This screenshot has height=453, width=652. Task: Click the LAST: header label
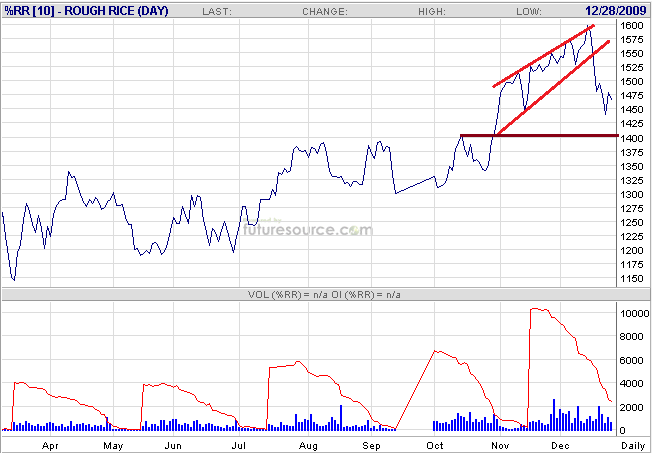216,12
